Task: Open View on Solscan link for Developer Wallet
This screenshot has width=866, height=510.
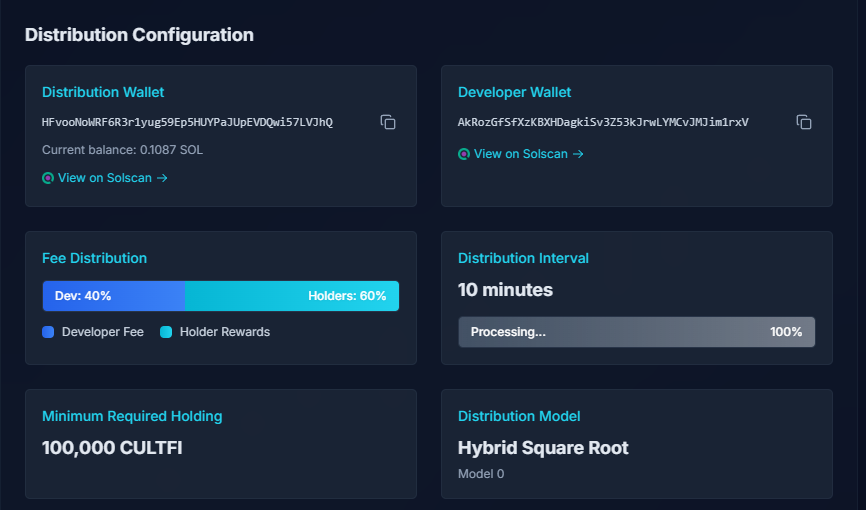Action: [521, 154]
